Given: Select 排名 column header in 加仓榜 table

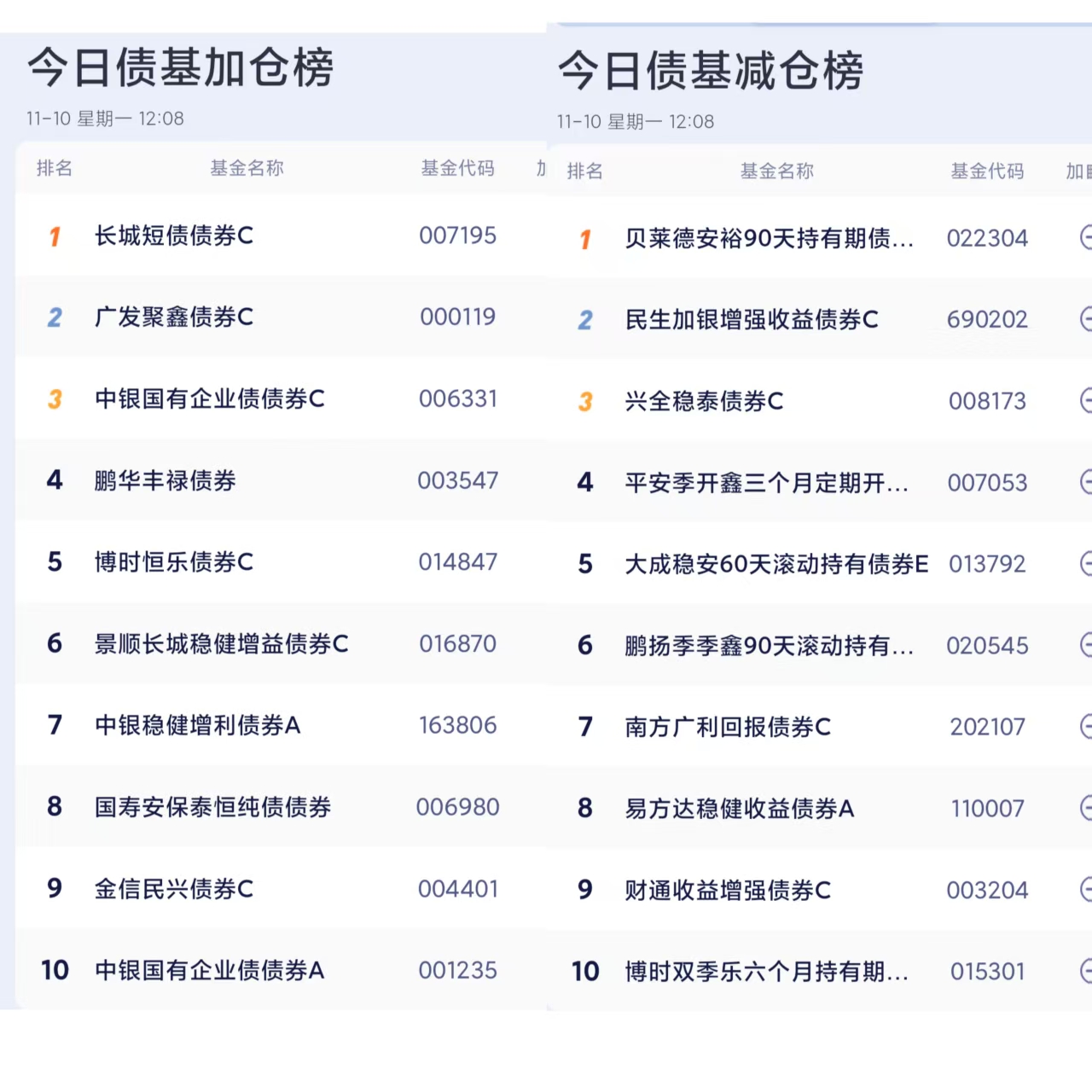Looking at the screenshot, I should pos(55,168).
